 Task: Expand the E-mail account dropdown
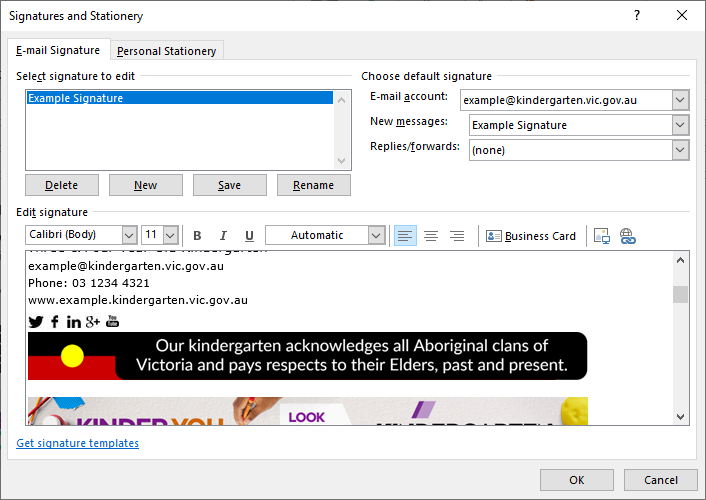680,100
